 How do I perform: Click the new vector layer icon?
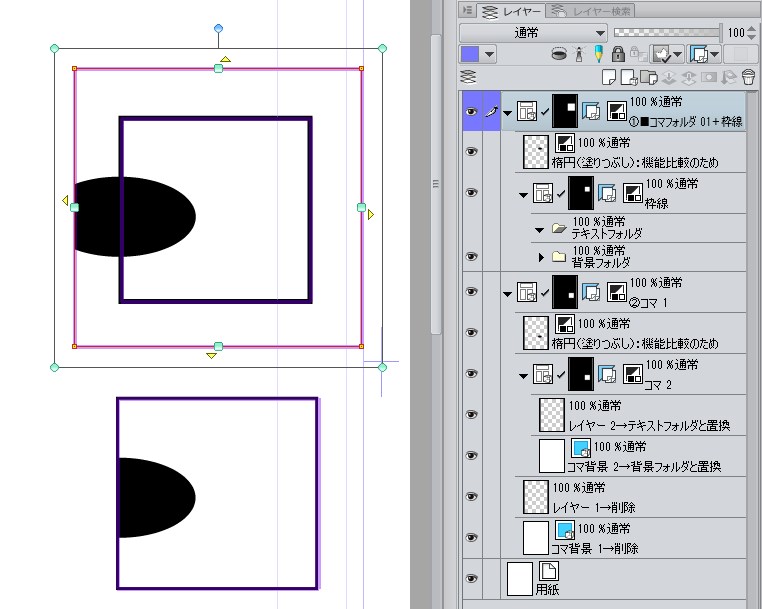[628, 77]
